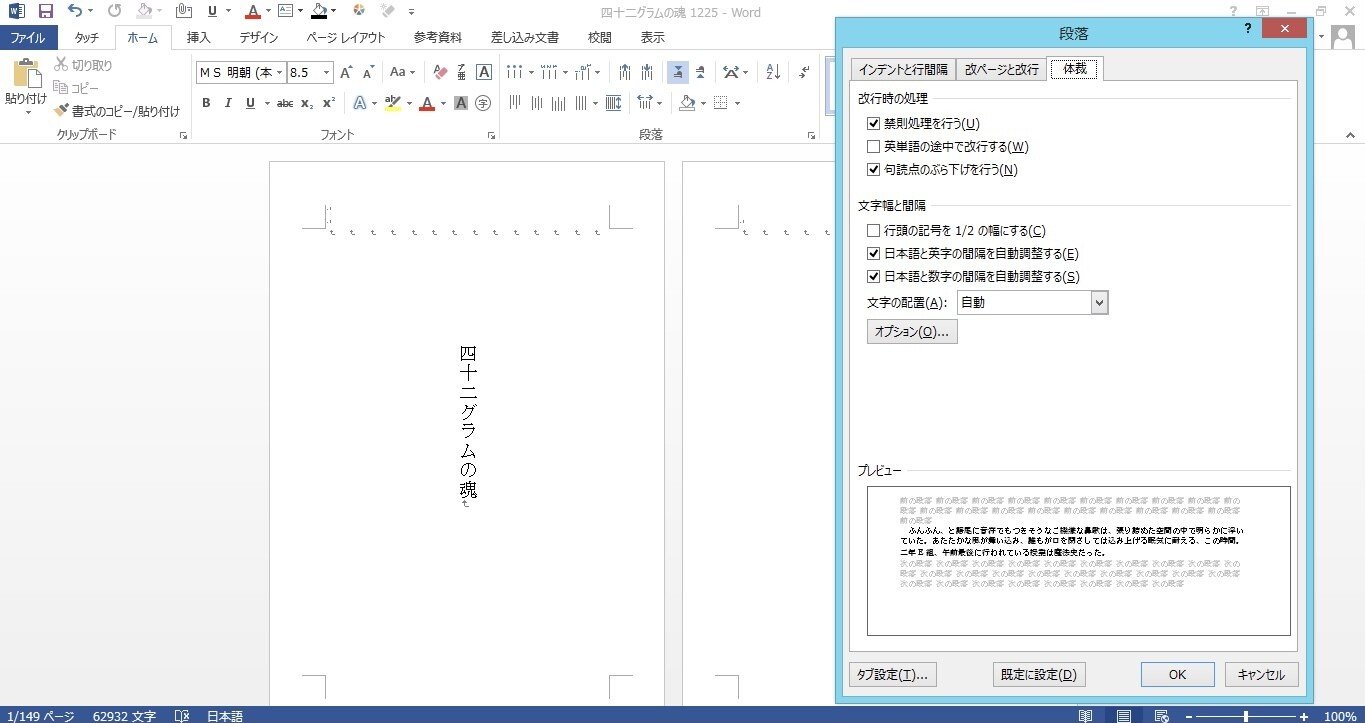Screen dimensions: 1365x723
Task: Decrease font size with shrink font icon
Action: [x=368, y=72]
